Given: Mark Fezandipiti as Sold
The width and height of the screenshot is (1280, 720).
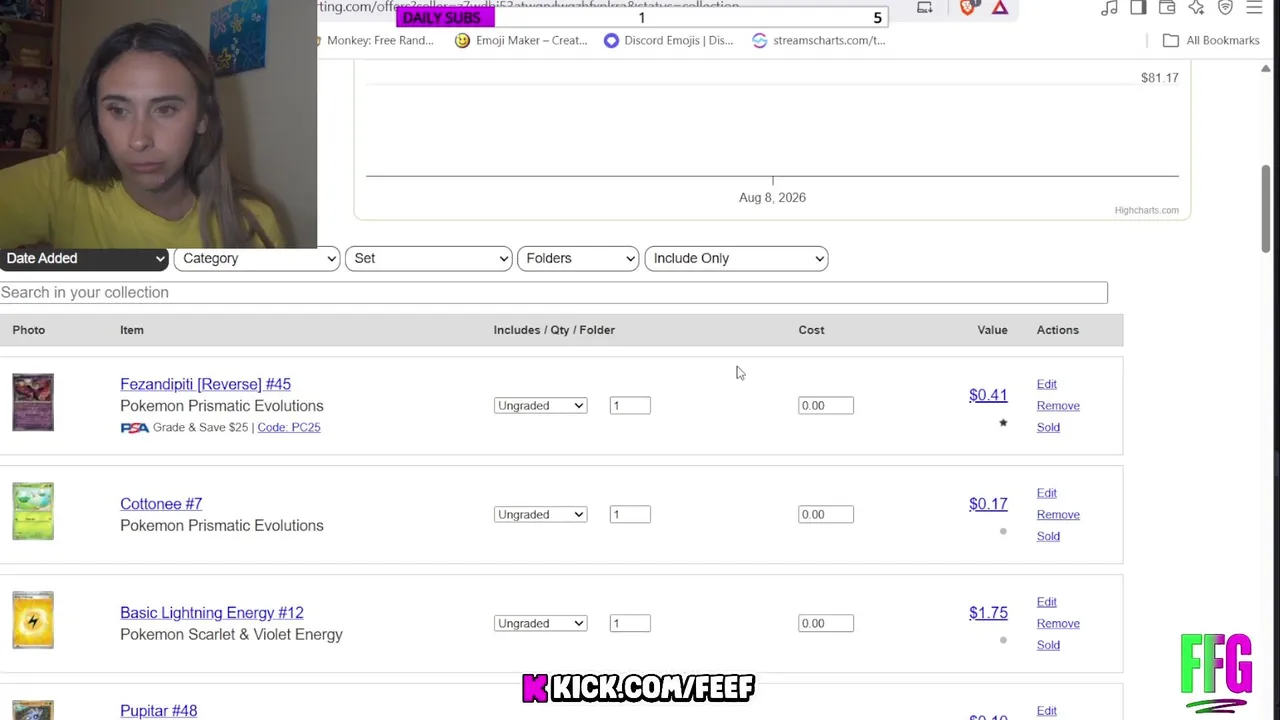Looking at the screenshot, I should point(1048,427).
